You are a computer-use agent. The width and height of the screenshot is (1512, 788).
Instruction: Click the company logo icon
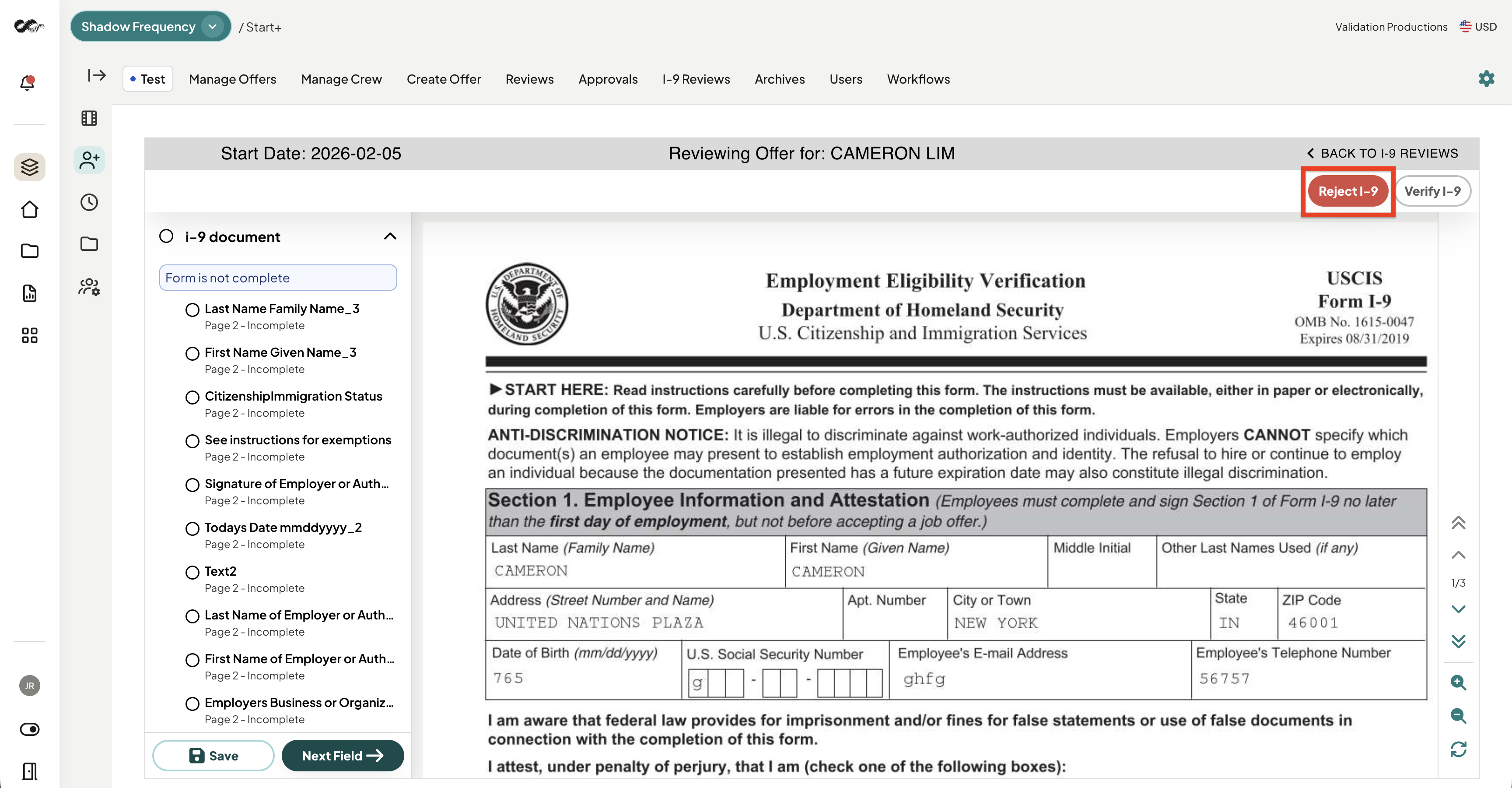click(29, 26)
